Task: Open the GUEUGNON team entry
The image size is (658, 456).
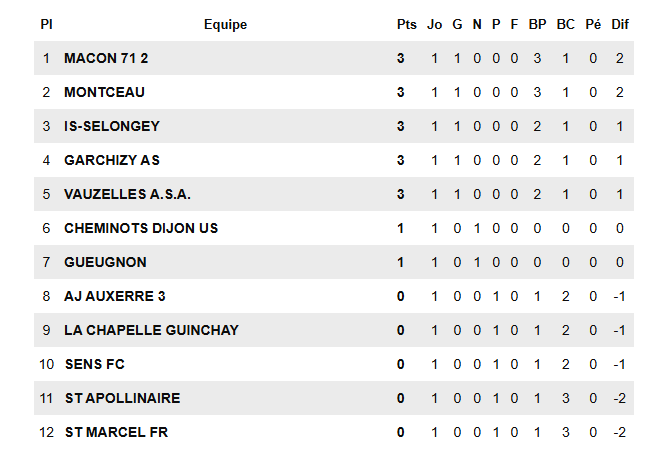Action: tap(105, 262)
